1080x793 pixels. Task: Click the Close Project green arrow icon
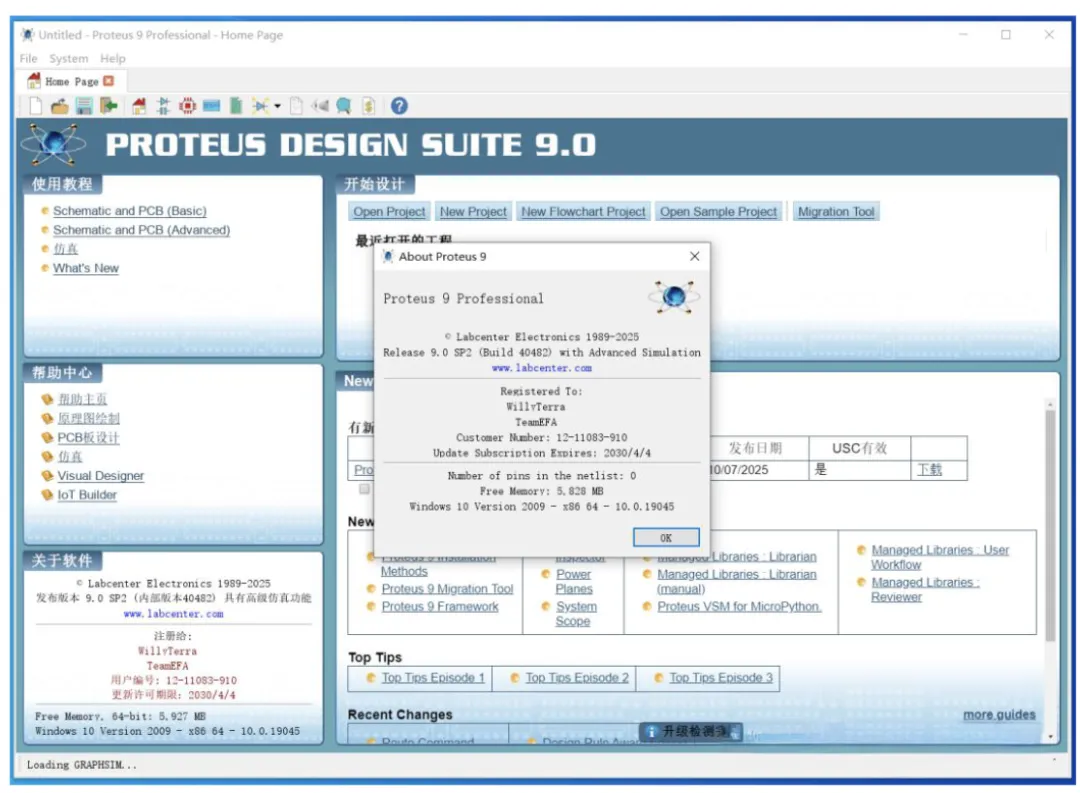tap(109, 105)
